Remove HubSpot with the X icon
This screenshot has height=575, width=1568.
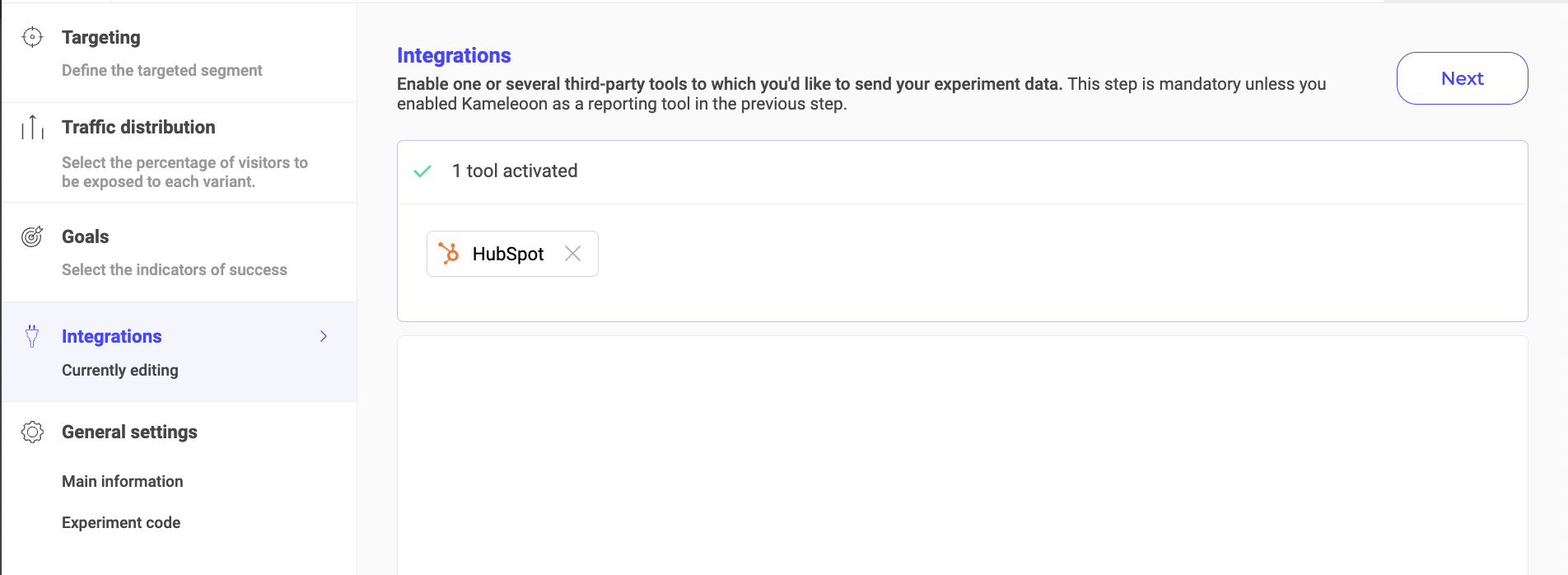(572, 254)
